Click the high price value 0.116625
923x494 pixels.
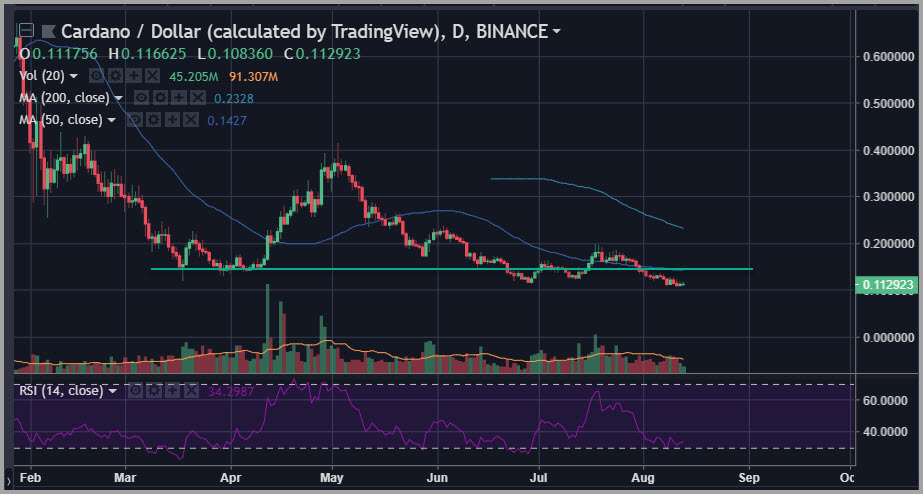tap(155, 54)
